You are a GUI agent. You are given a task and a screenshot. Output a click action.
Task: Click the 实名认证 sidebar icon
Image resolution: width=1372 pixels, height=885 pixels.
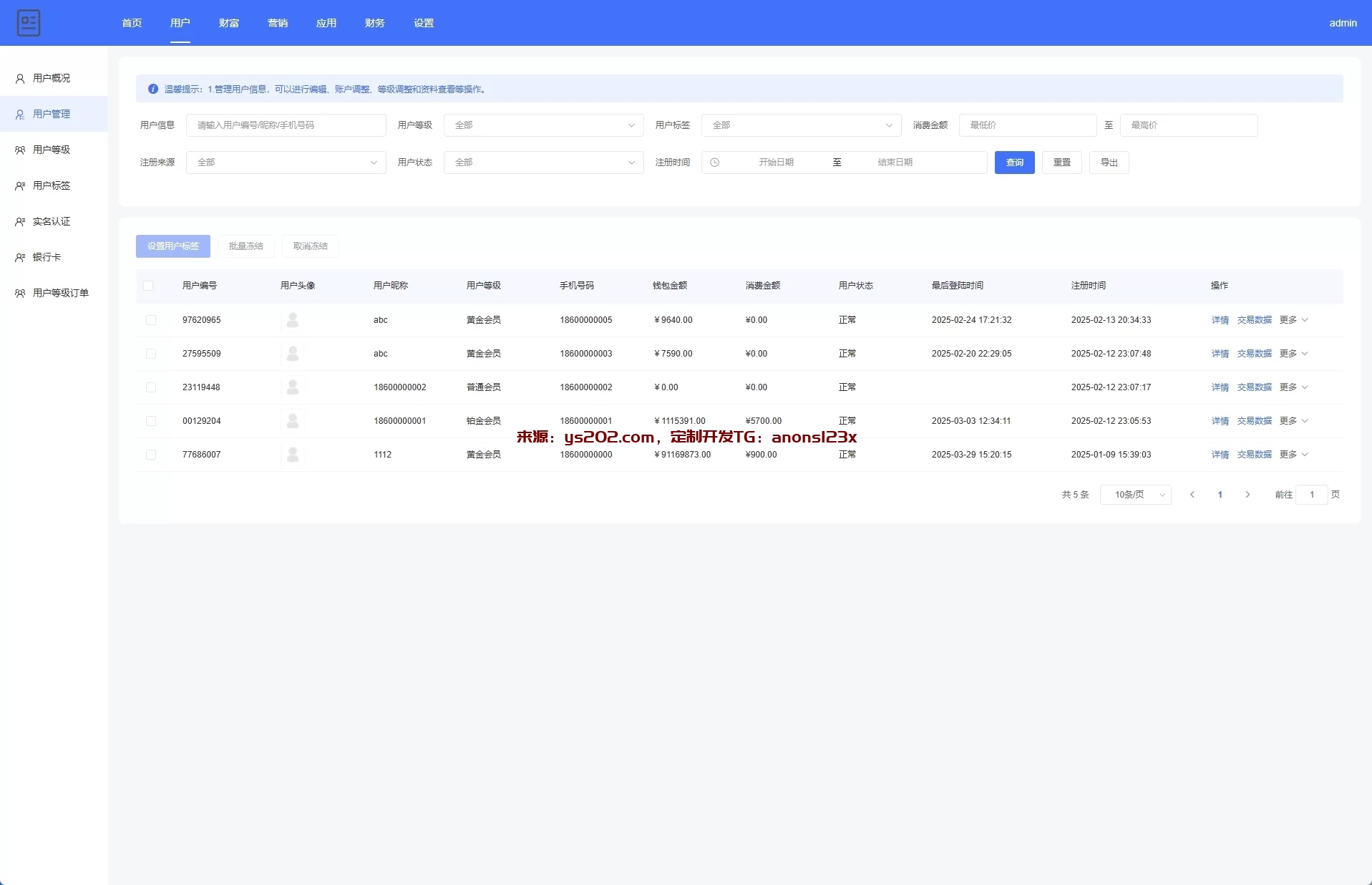tap(20, 222)
